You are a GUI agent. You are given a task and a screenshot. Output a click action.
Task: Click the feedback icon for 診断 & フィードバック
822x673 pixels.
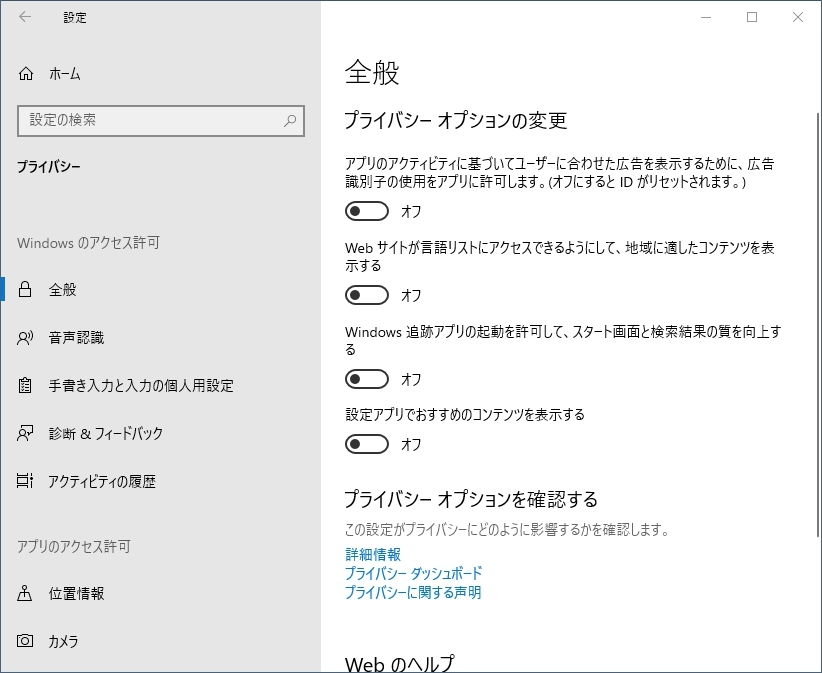(25, 433)
